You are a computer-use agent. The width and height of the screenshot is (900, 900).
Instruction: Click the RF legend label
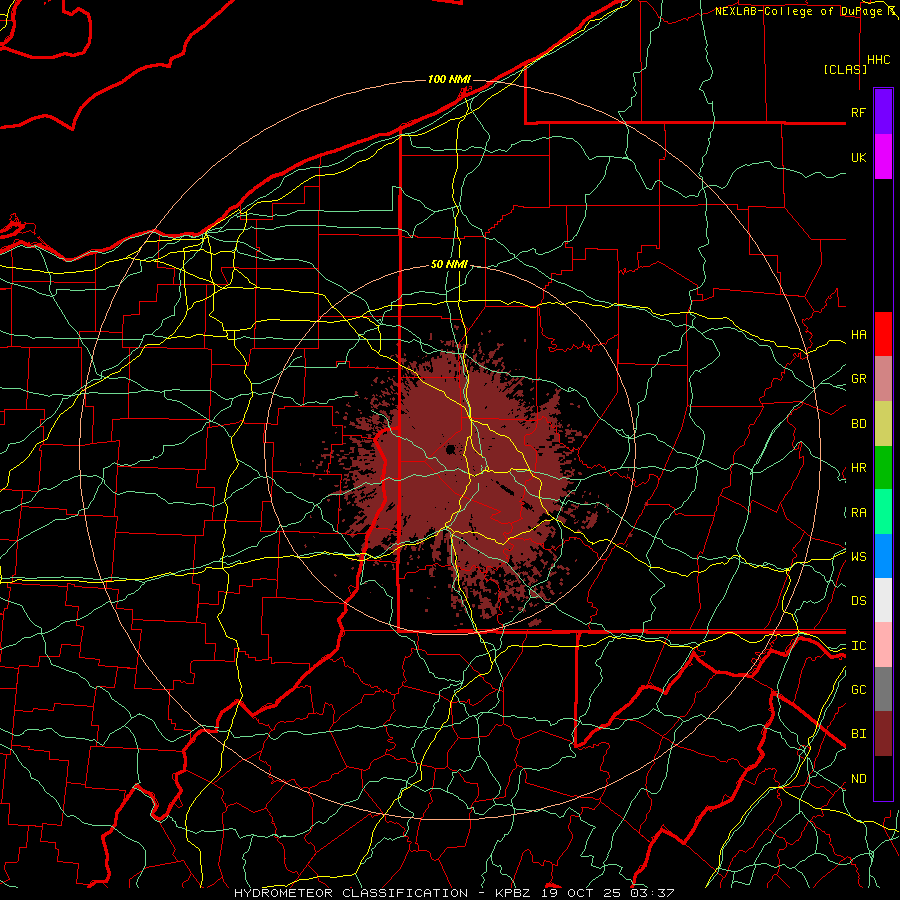[x=858, y=112]
